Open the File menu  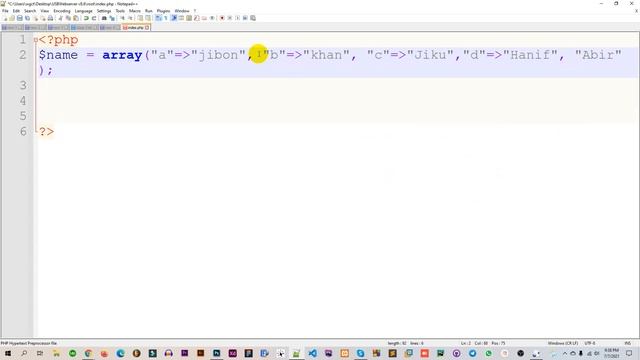[x=5, y=11]
